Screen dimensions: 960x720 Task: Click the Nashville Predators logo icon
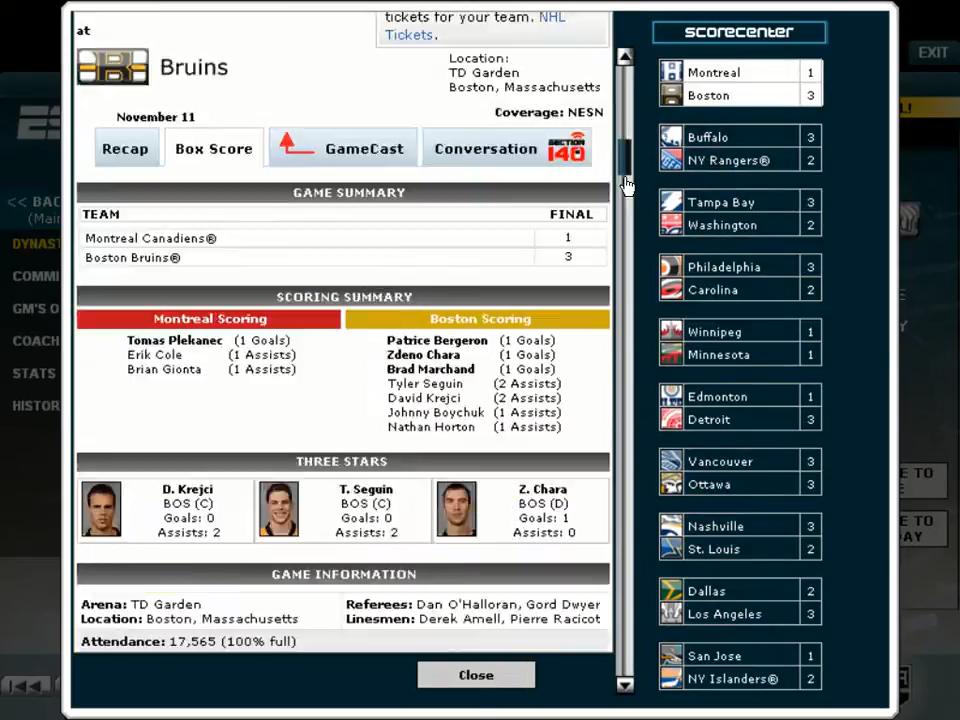point(671,526)
